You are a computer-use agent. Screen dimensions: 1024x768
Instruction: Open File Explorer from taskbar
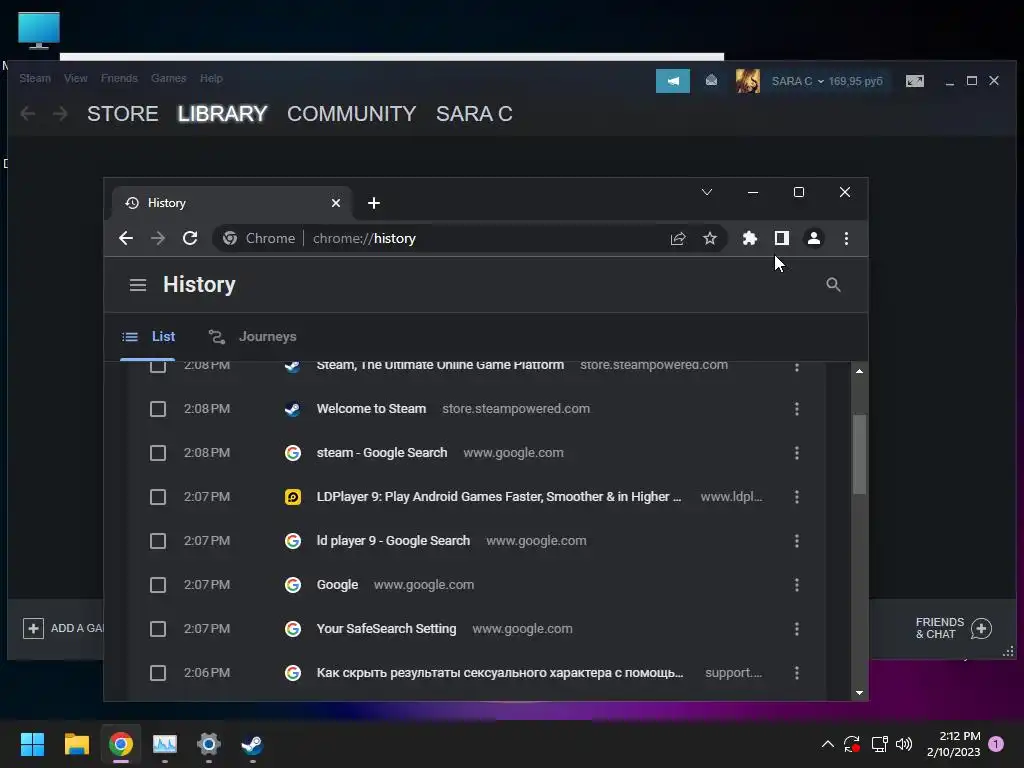coord(76,744)
